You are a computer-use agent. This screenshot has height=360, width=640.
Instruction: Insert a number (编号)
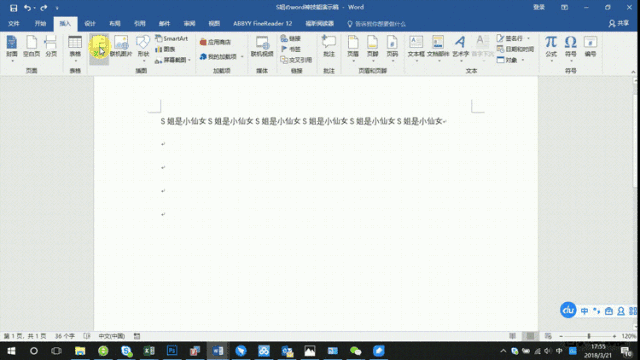590,46
